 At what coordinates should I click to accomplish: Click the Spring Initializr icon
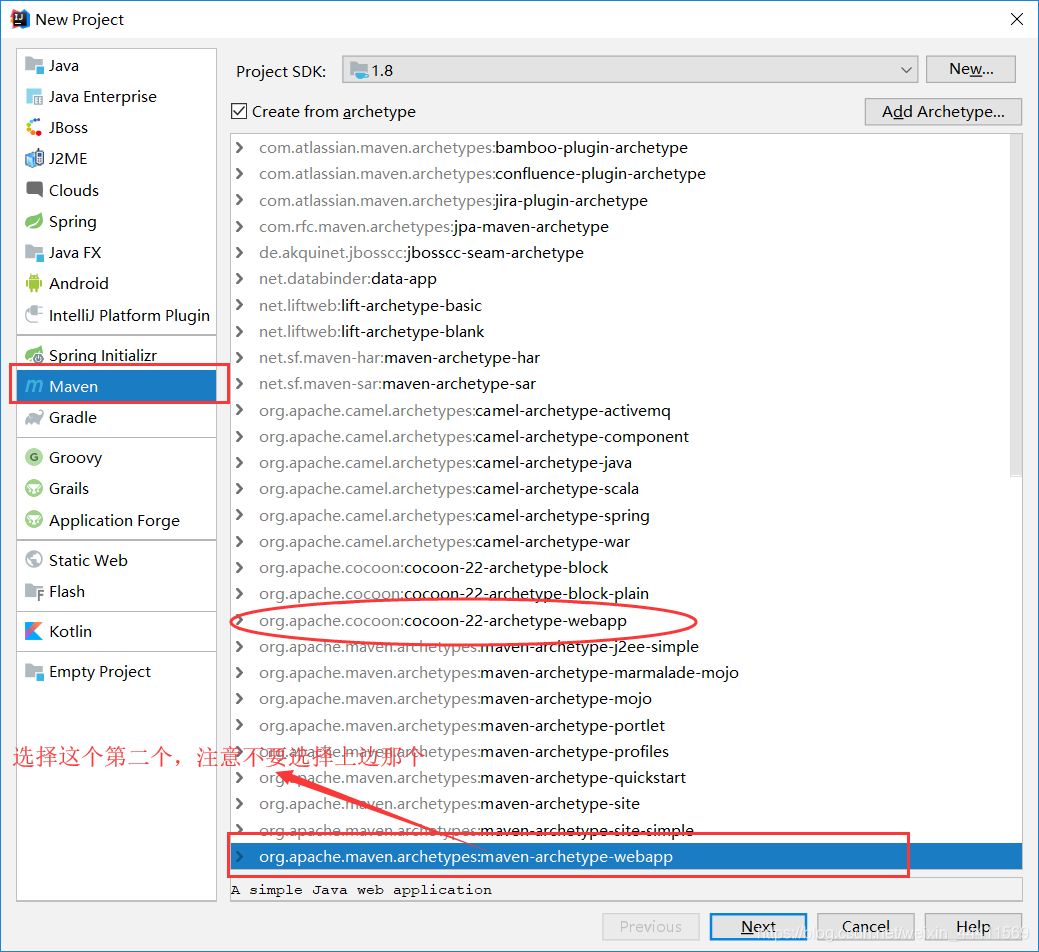(x=34, y=355)
